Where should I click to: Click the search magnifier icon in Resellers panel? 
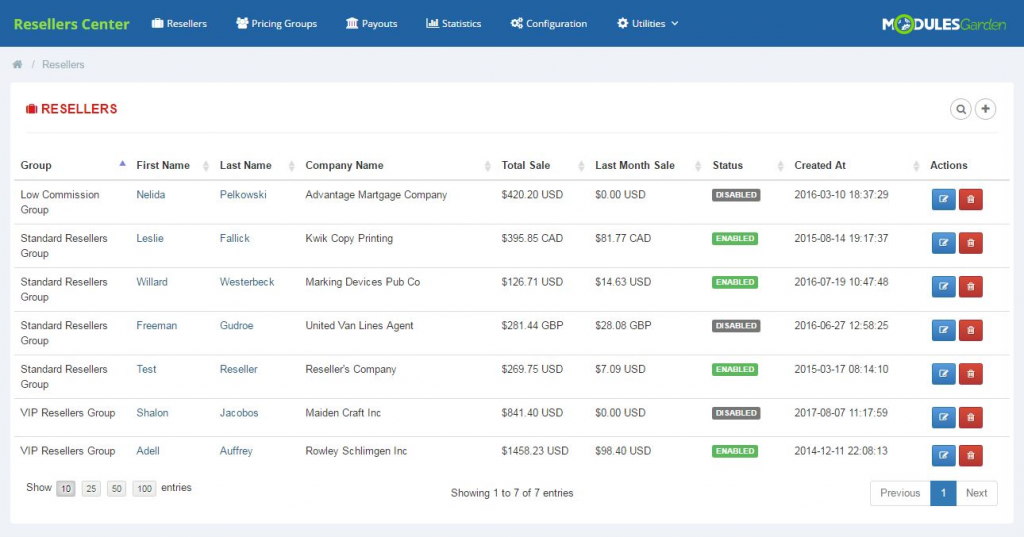point(961,109)
